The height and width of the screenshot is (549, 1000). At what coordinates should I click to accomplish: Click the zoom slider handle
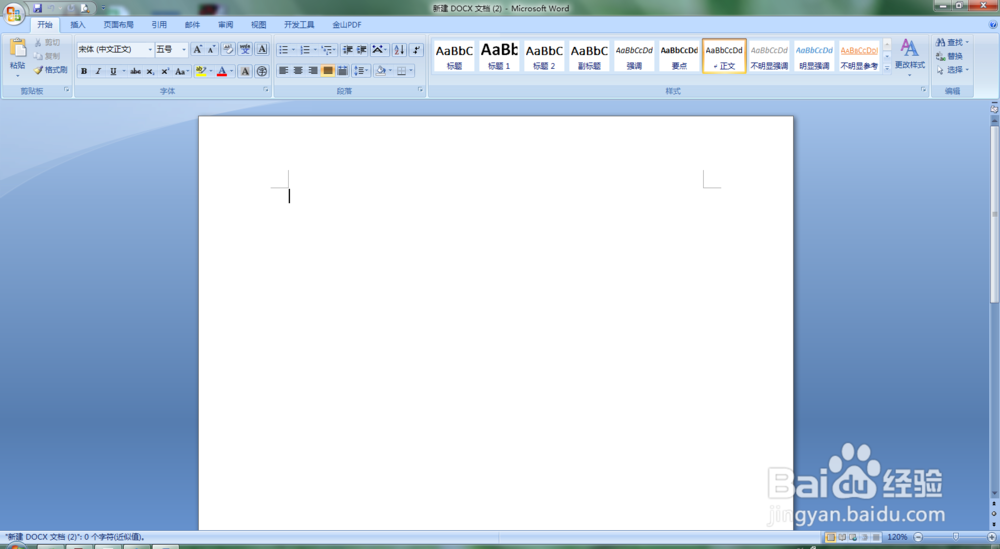point(955,537)
